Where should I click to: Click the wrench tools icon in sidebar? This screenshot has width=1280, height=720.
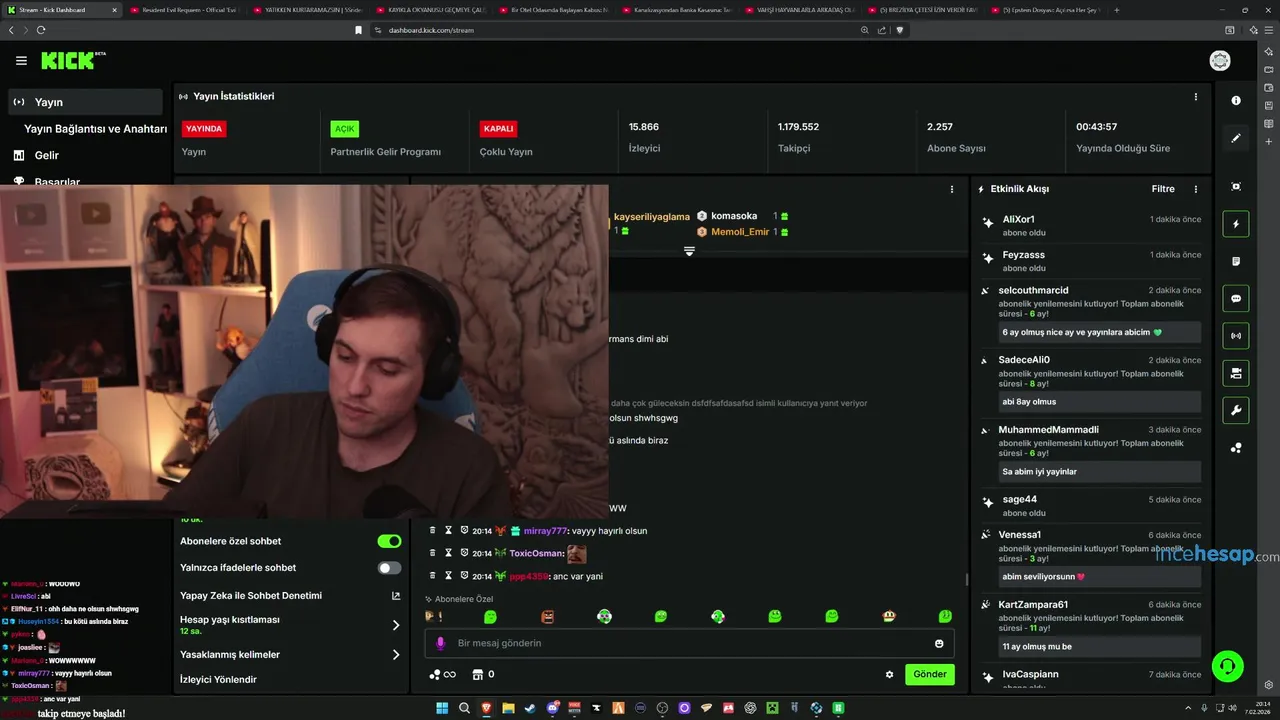coord(1236,410)
